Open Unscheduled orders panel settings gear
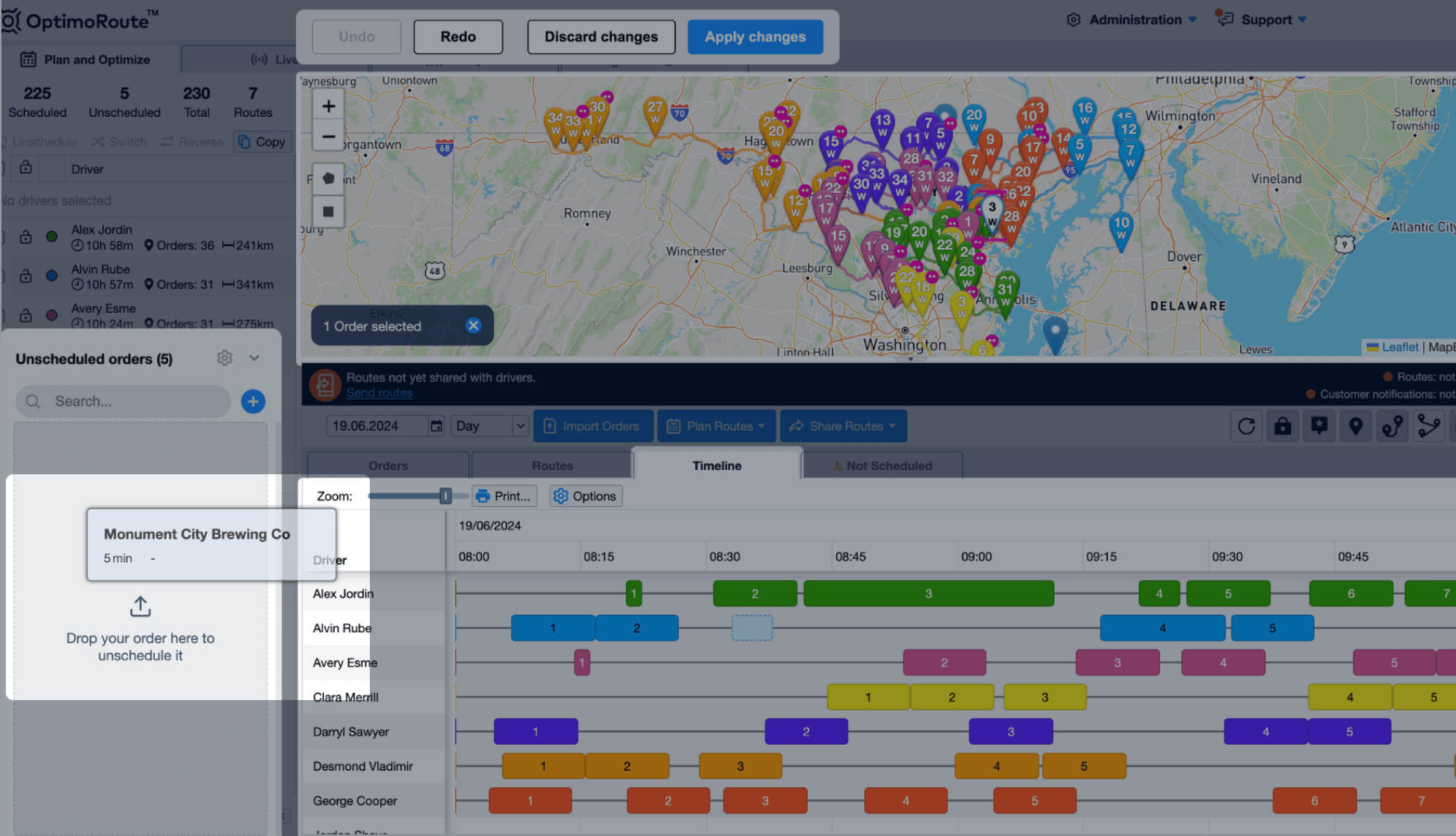The width and height of the screenshot is (1456, 836). 224,358
